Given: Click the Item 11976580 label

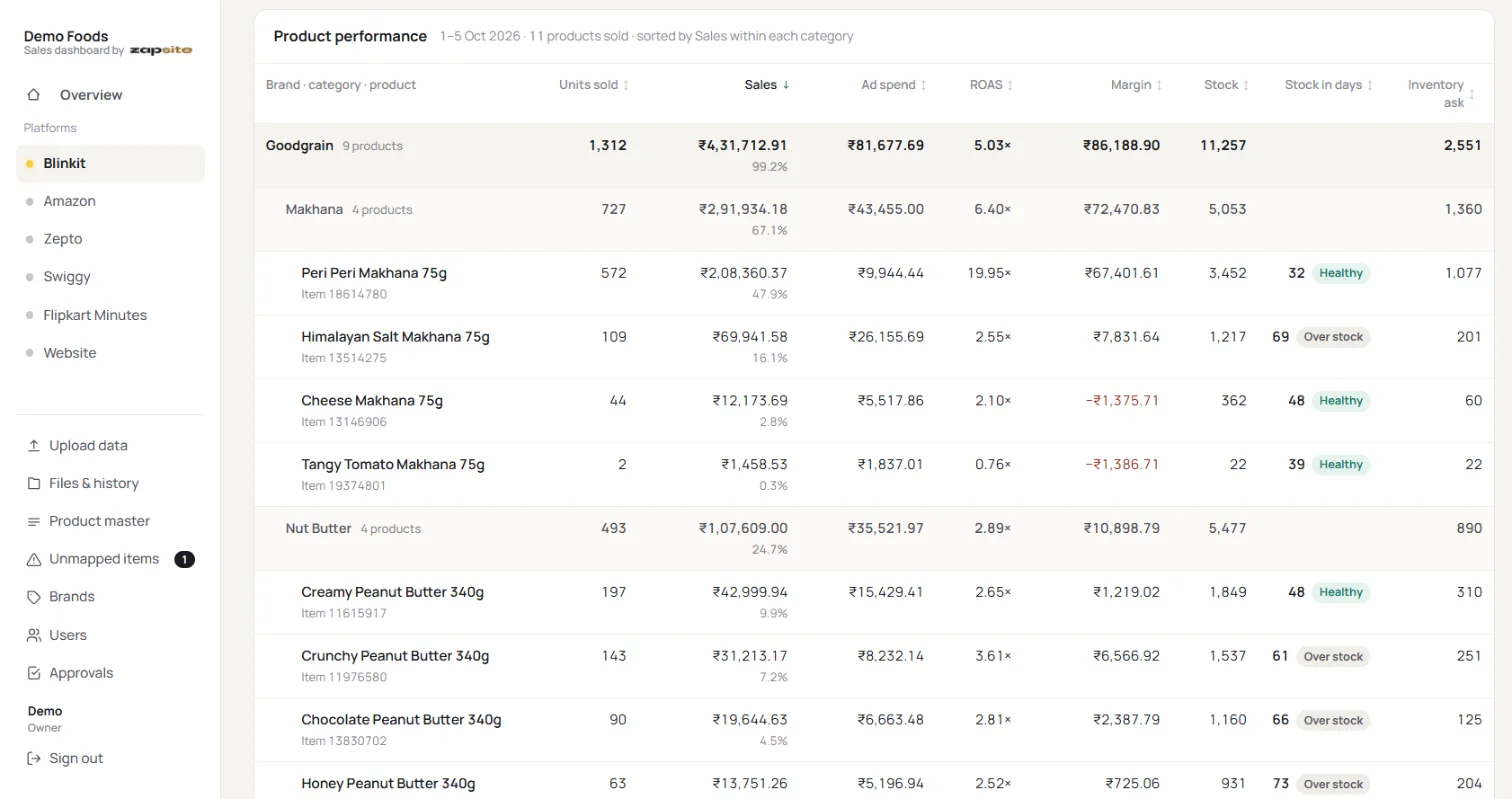Looking at the screenshot, I should [x=344, y=678].
